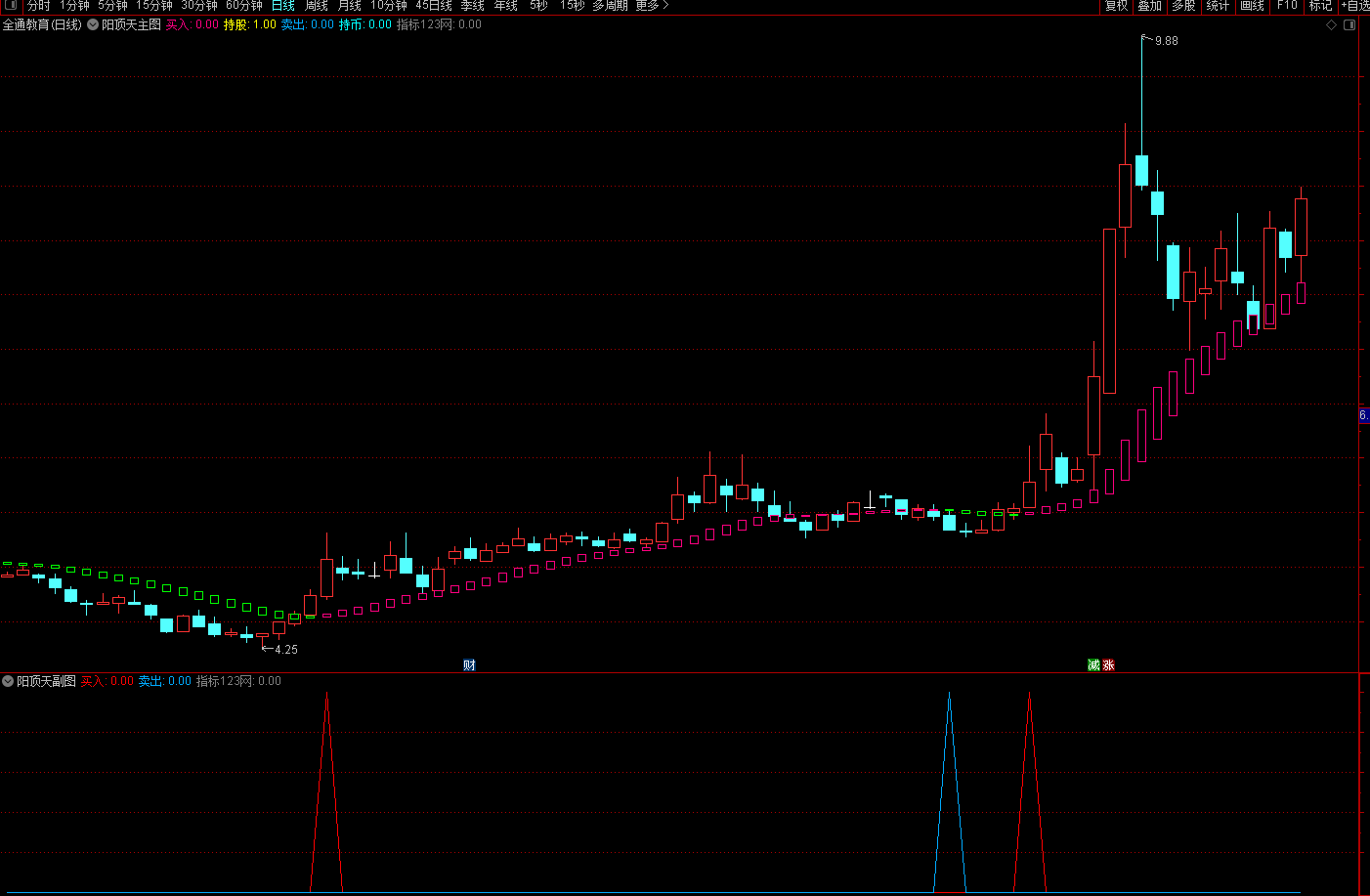Click the 9.88 high price label
1370x896 pixels.
(1167, 41)
